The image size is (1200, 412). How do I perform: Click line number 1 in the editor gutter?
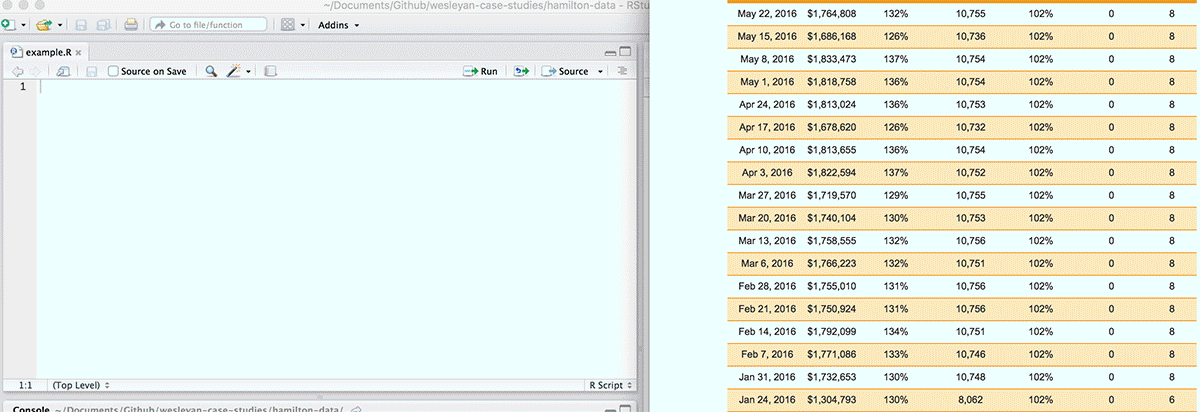[x=23, y=87]
